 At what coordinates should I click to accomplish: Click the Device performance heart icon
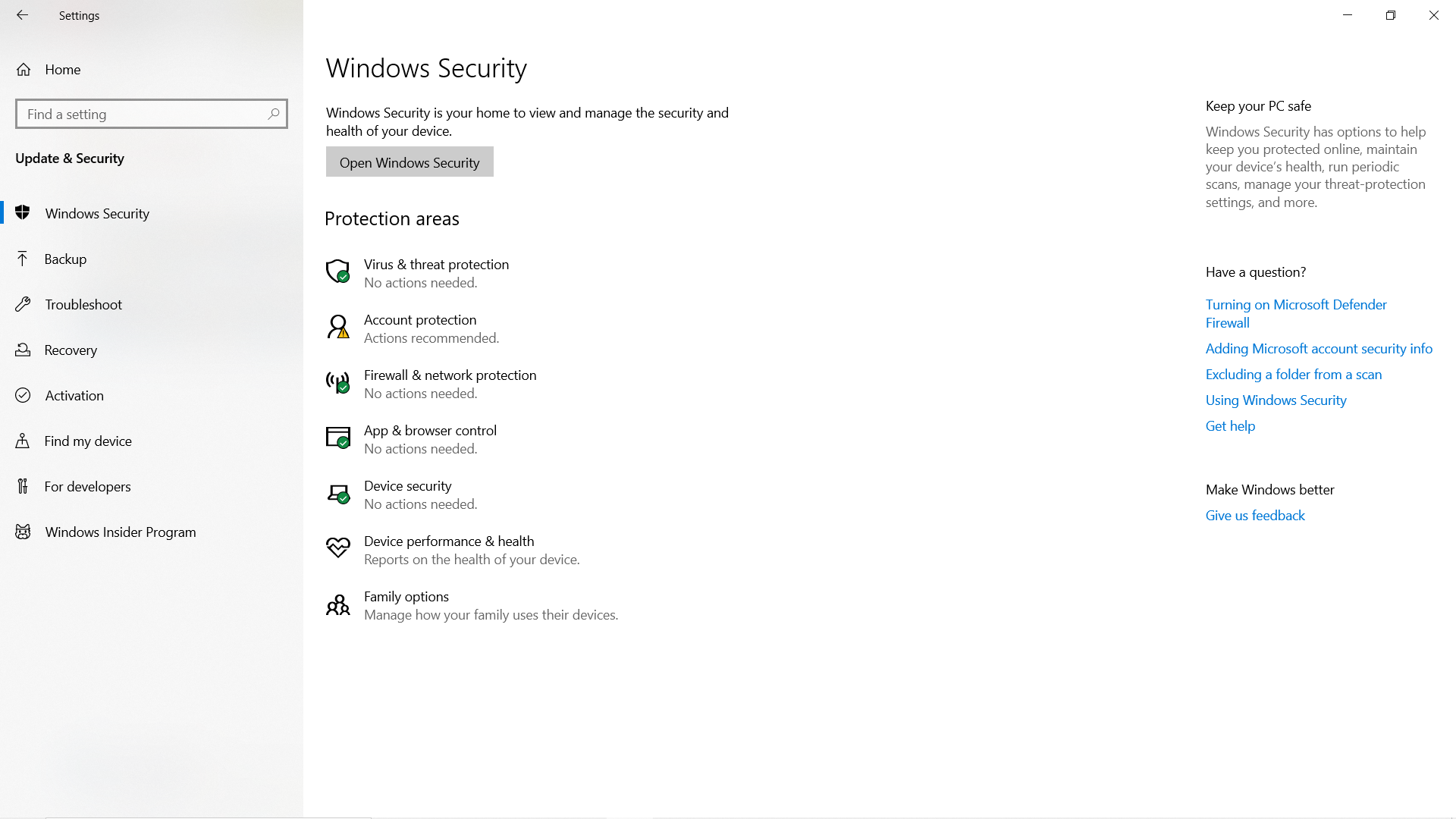tap(337, 548)
